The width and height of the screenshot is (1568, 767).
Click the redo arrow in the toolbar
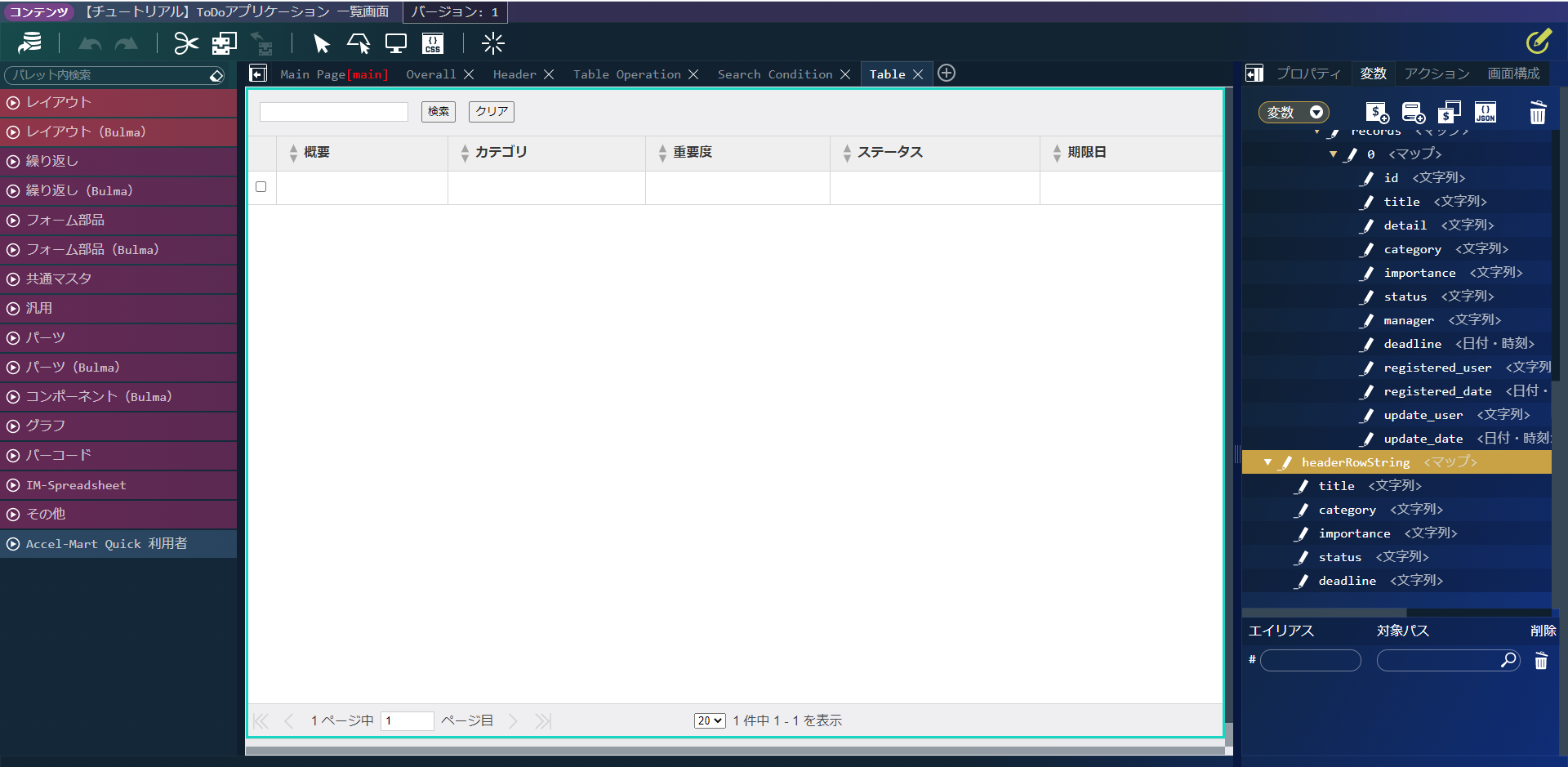(x=127, y=43)
